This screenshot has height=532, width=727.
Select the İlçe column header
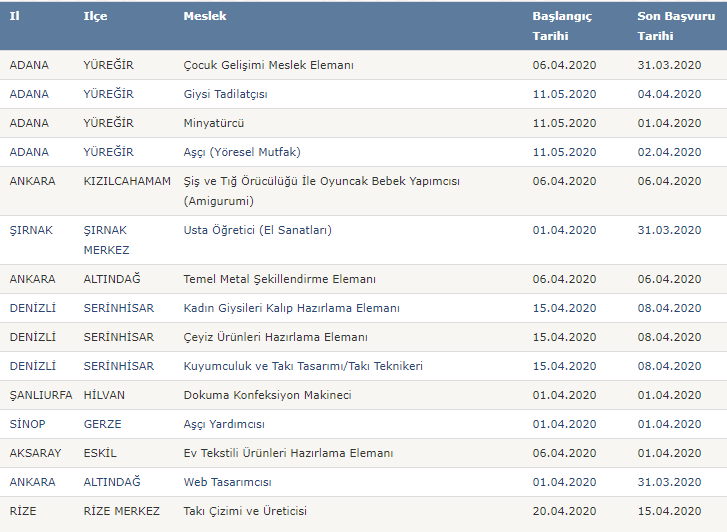[x=95, y=16]
